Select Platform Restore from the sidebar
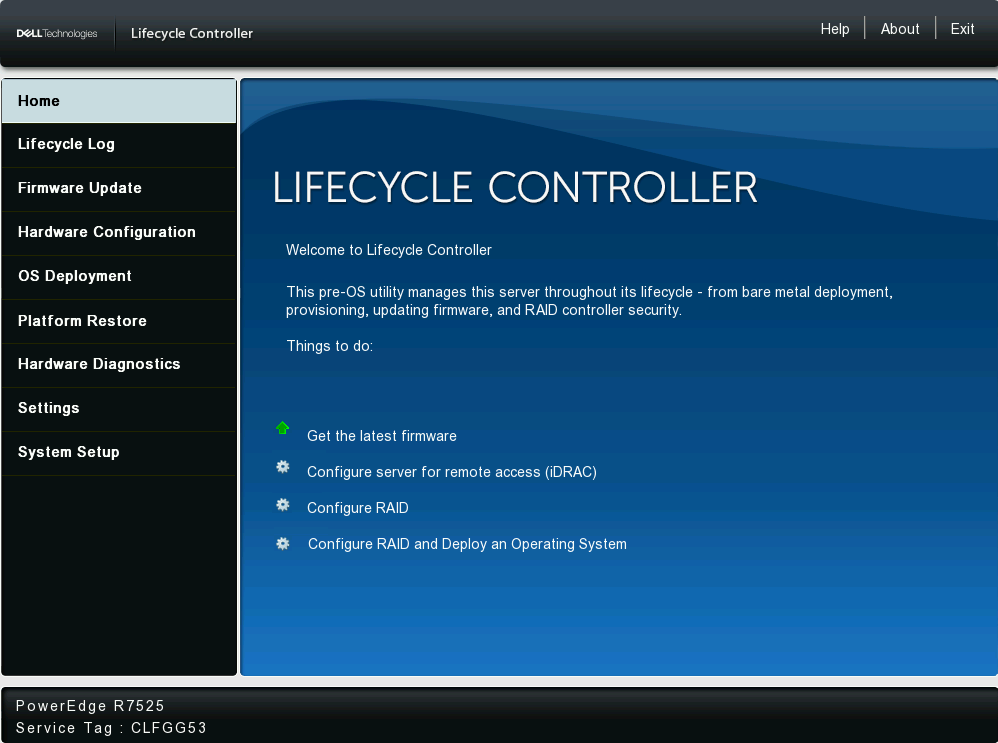998x743 pixels. click(x=82, y=321)
